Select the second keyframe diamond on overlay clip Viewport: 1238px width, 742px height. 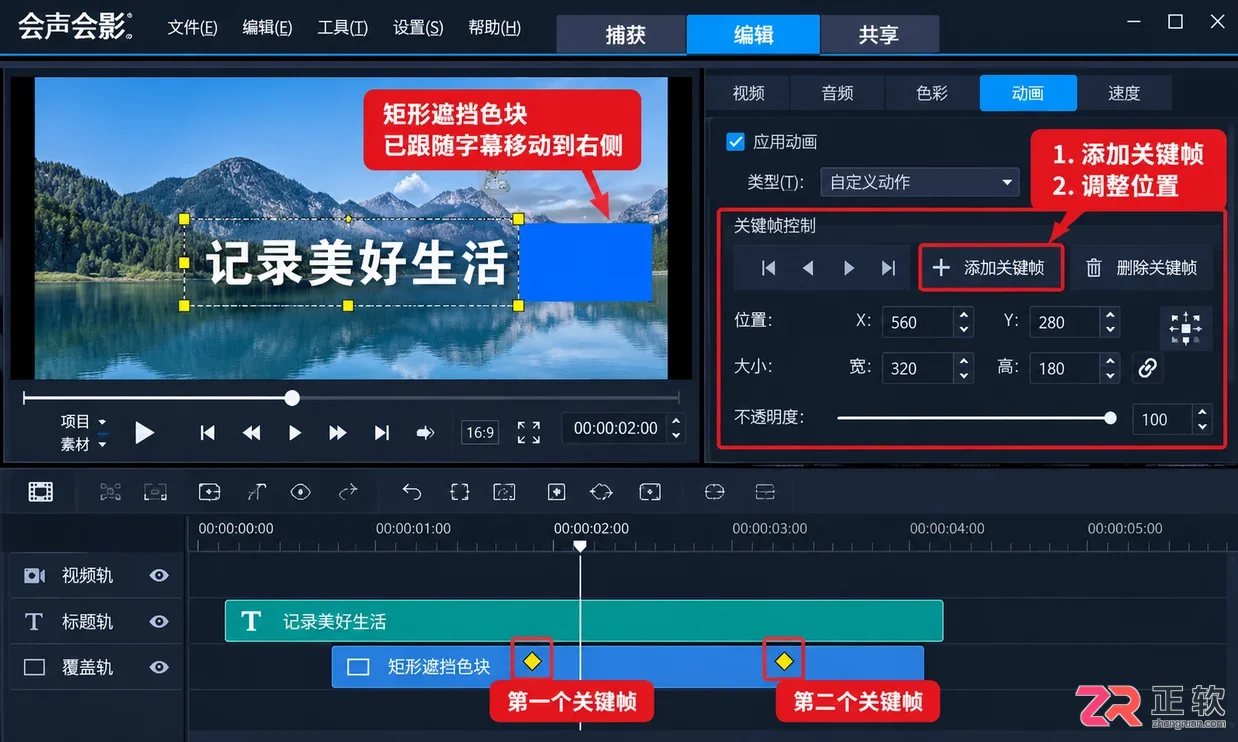(x=784, y=661)
